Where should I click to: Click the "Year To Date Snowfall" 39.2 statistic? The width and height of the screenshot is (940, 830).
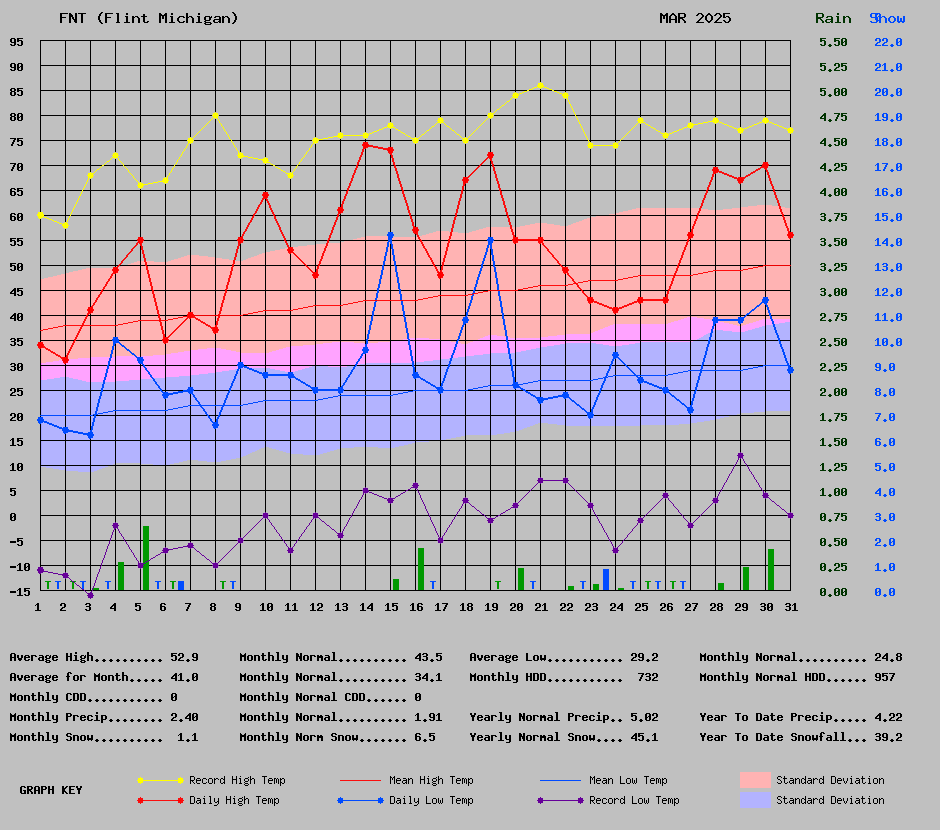[x=801, y=737]
